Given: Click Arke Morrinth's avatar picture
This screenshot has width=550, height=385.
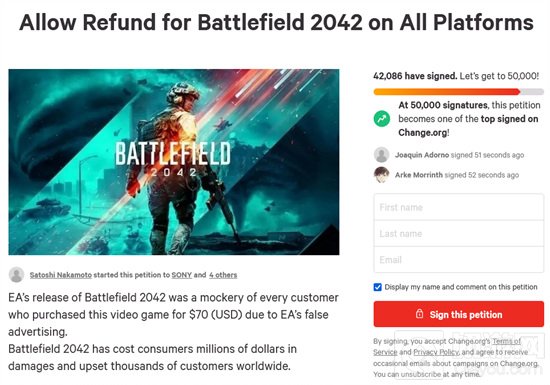Looking at the screenshot, I should click(381, 175).
